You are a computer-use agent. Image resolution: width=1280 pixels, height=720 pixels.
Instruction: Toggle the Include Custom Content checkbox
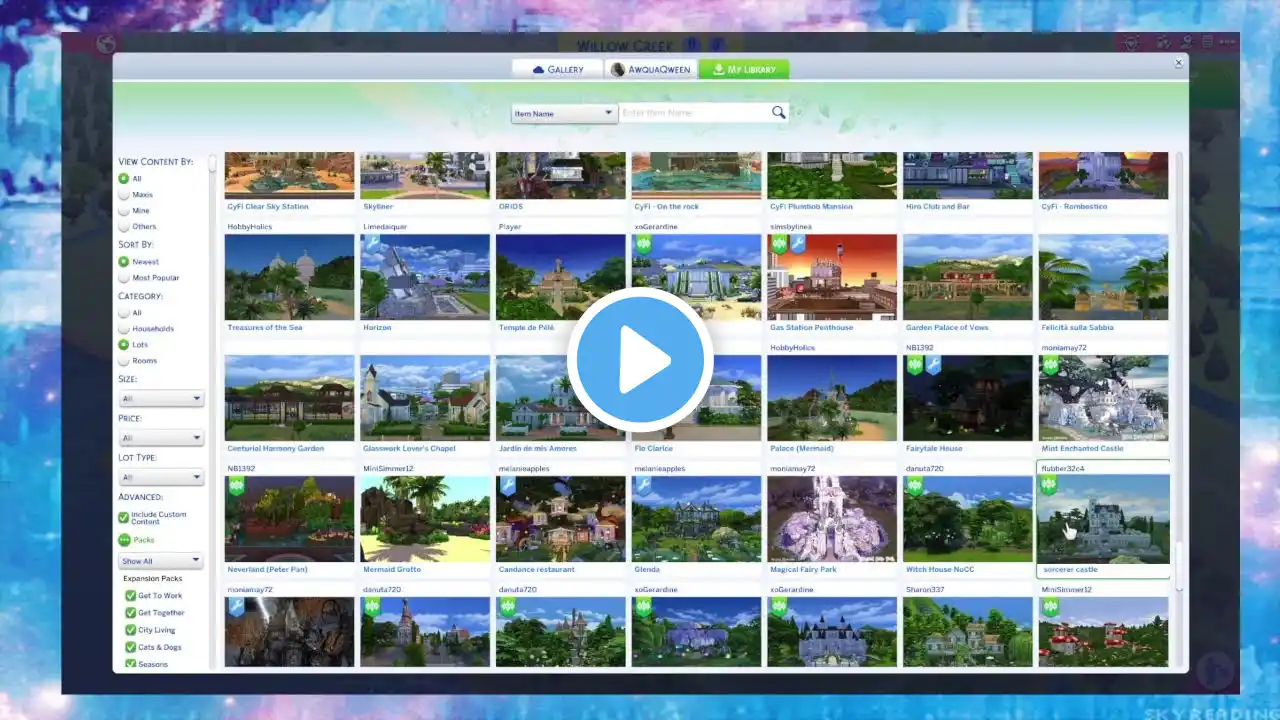pyautogui.click(x=124, y=518)
